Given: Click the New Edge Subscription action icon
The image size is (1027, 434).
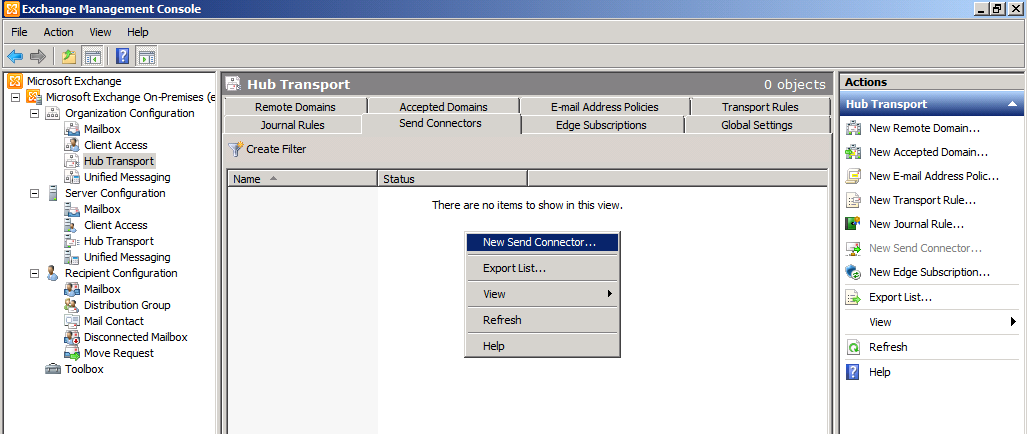Looking at the screenshot, I should [x=853, y=272].
